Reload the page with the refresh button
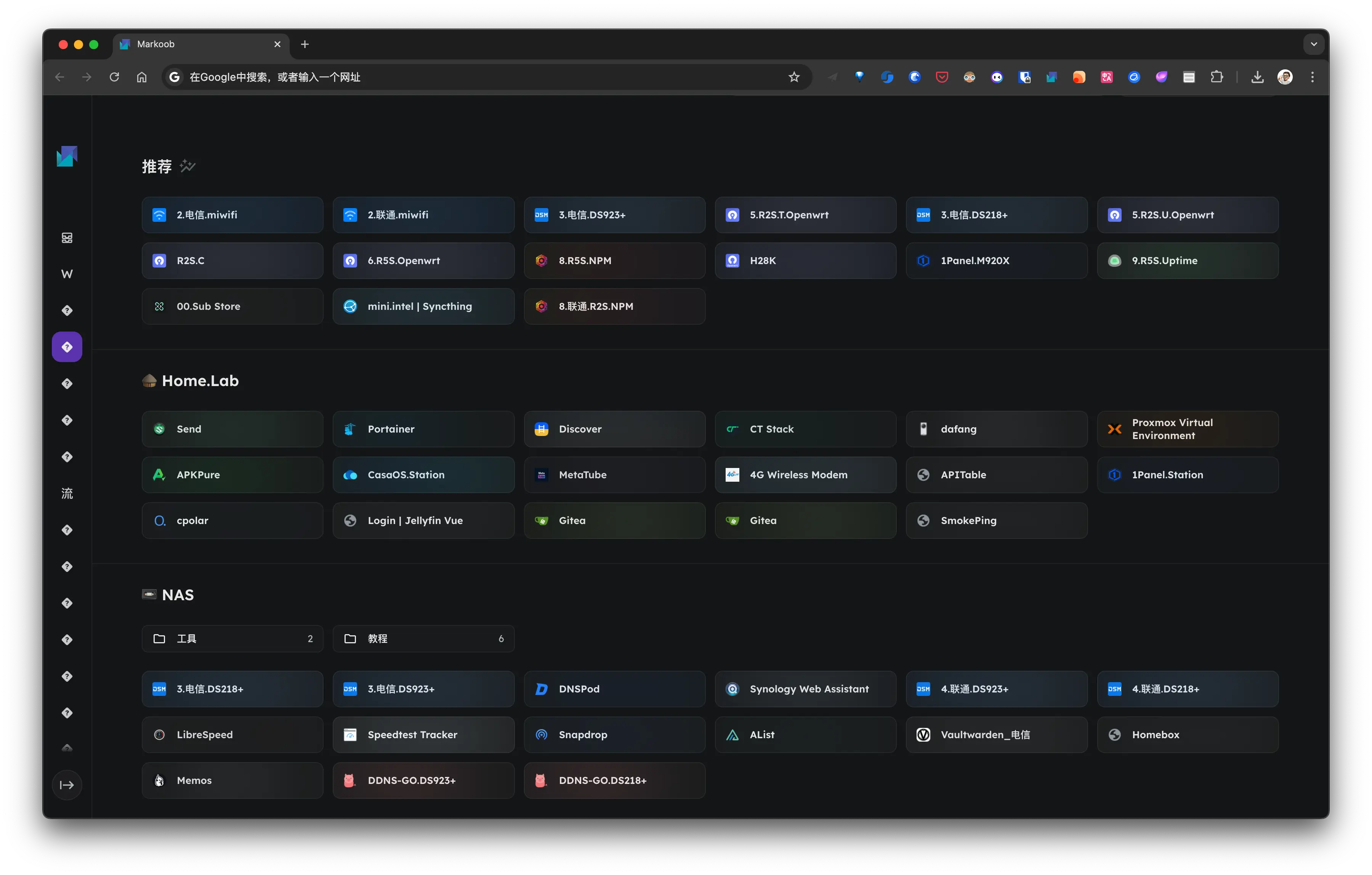 click(114, 77)
